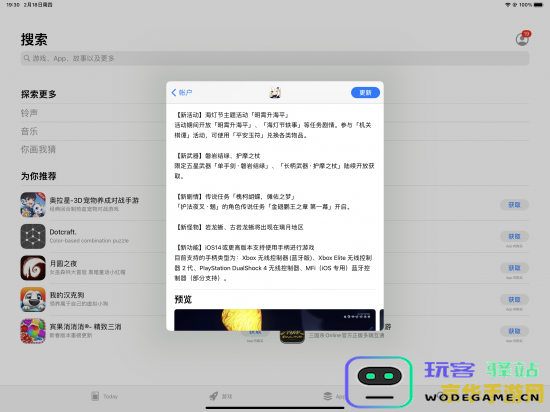Click 【新武器】磐岩结绿、护摩之杖 line
Screen dimensions: 550x412
[x=217, y=156]
